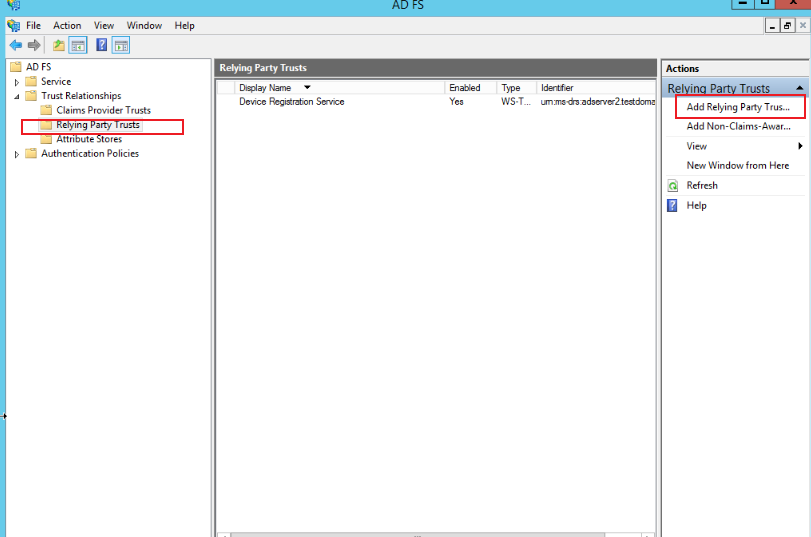811x537 pixels.
Task: Open the File menu
Action: (33, 25)
